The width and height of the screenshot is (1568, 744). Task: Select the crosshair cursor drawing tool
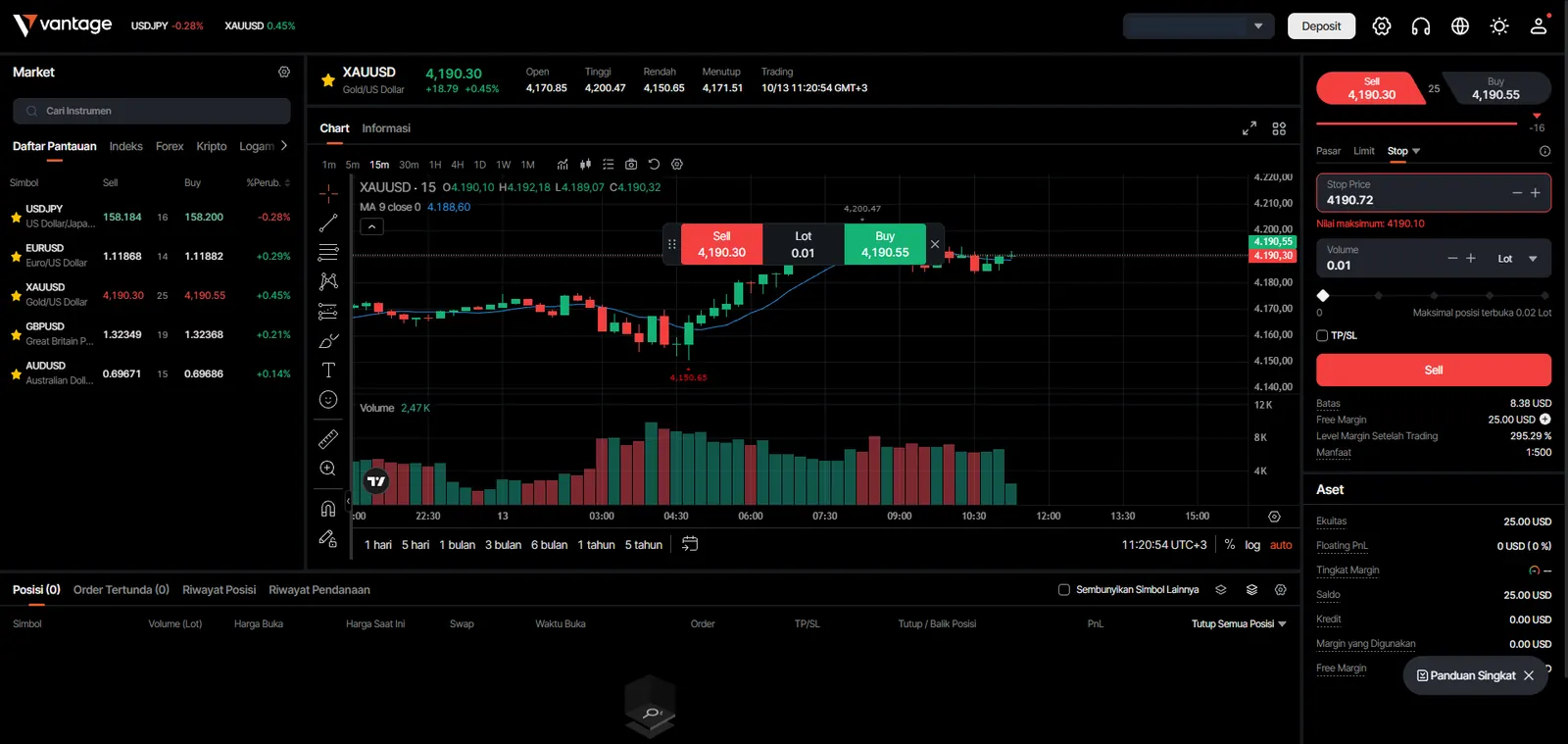(x=328, y=193)
